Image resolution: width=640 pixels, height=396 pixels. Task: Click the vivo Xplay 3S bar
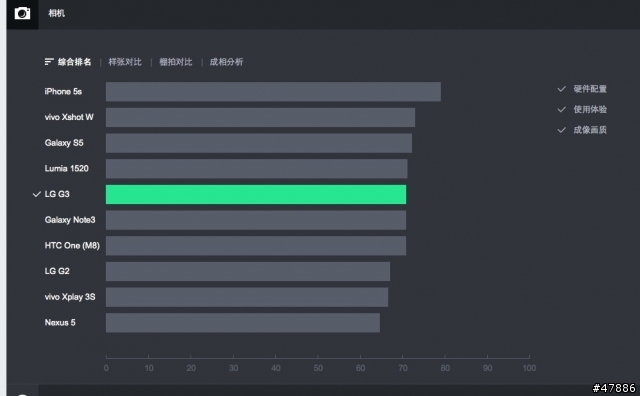[x=247, y=297]
